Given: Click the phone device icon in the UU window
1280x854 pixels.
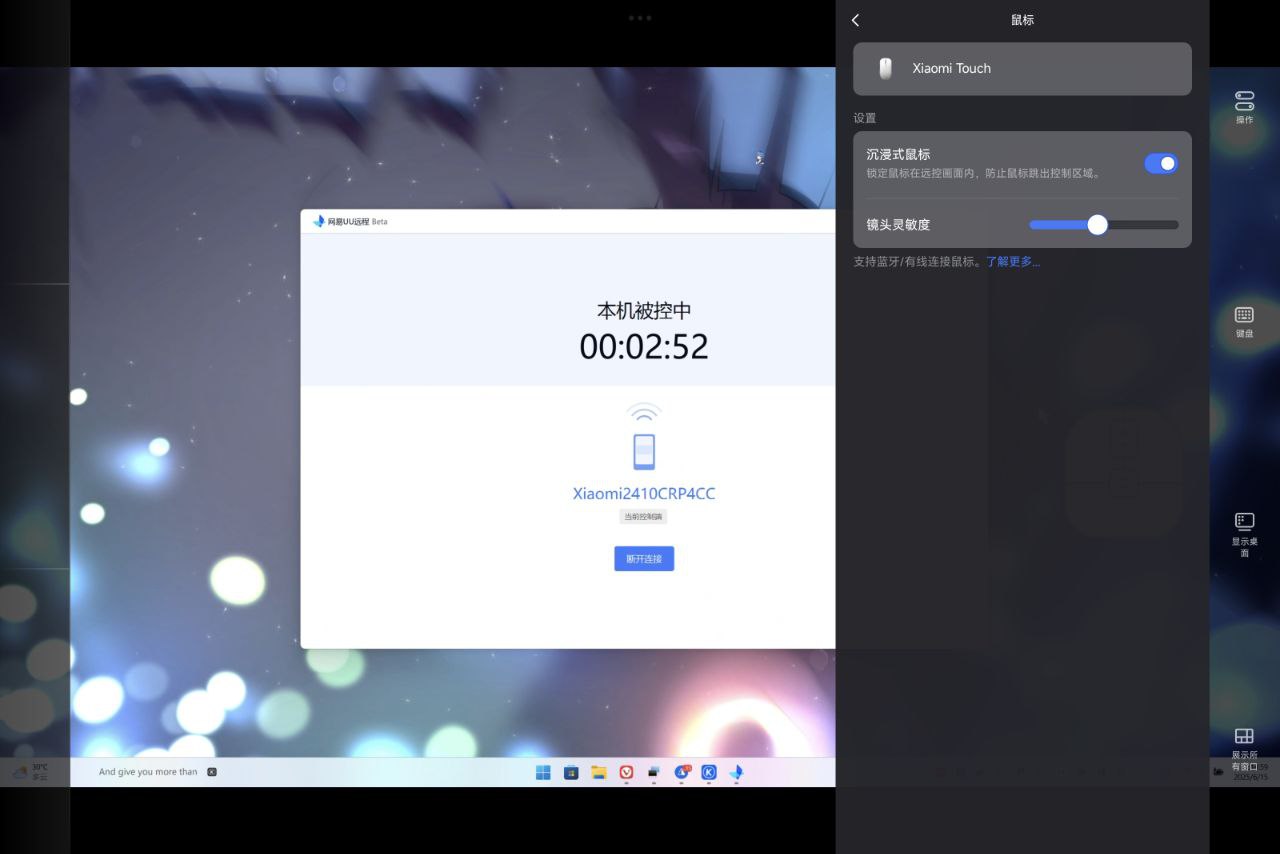Looking at the screenshot, I should tap(644, 451).
